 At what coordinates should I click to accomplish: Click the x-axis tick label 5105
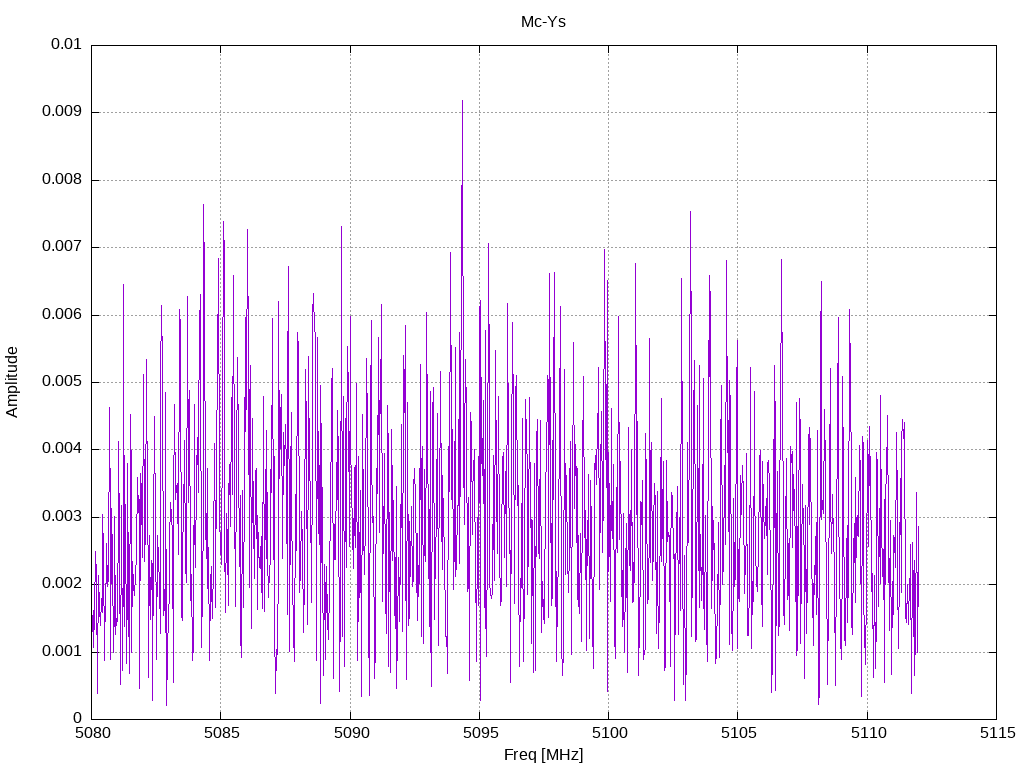[739, 733]
